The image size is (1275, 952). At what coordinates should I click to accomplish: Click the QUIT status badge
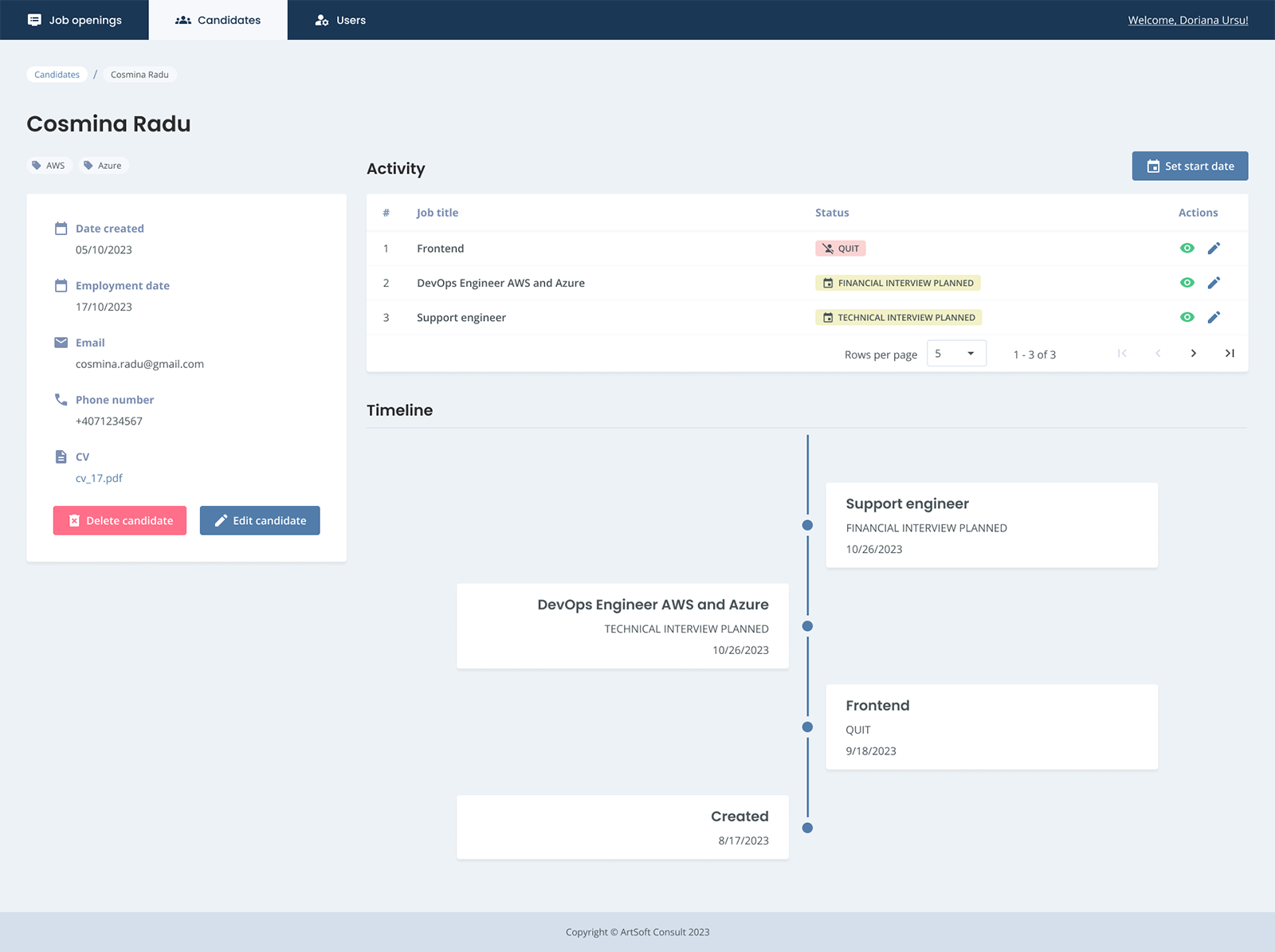841,249
